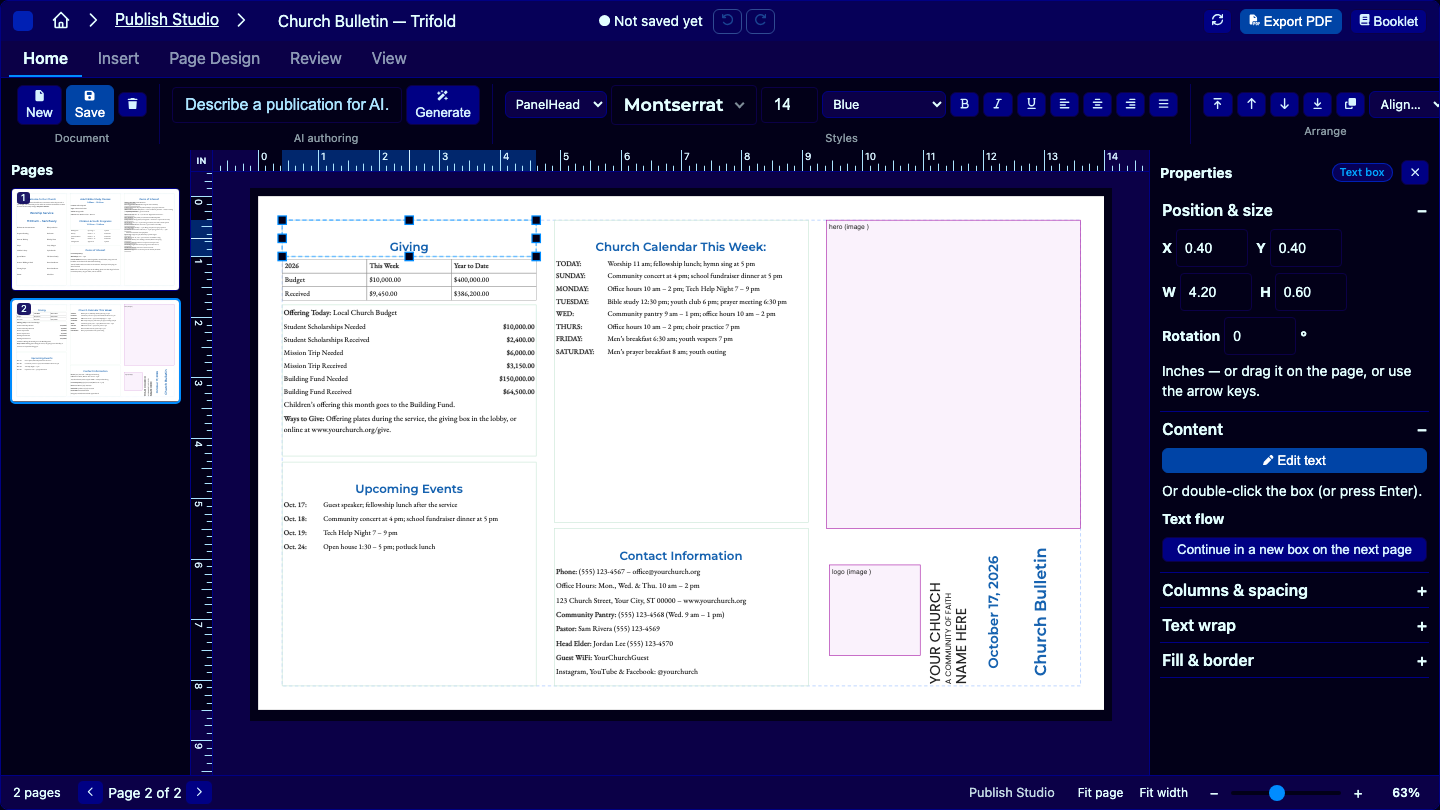Expand Text wrap section
1440x810 pixels.
(x=1295, y=625)
